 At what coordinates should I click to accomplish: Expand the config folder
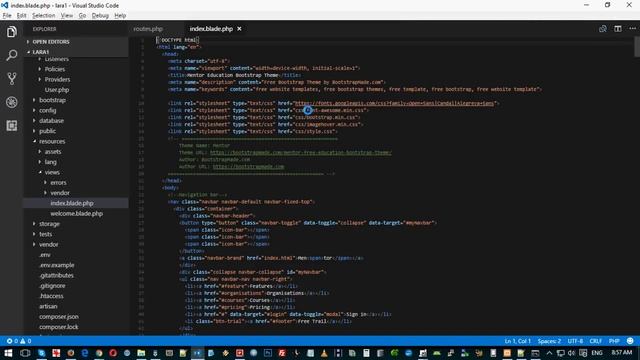point(48,110)
